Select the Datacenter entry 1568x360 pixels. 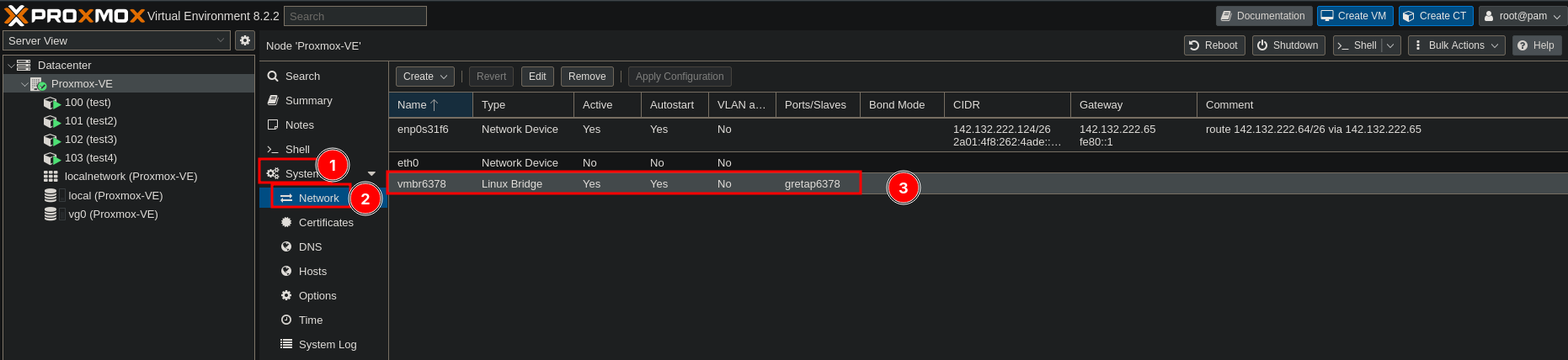(x=64, y=66)
